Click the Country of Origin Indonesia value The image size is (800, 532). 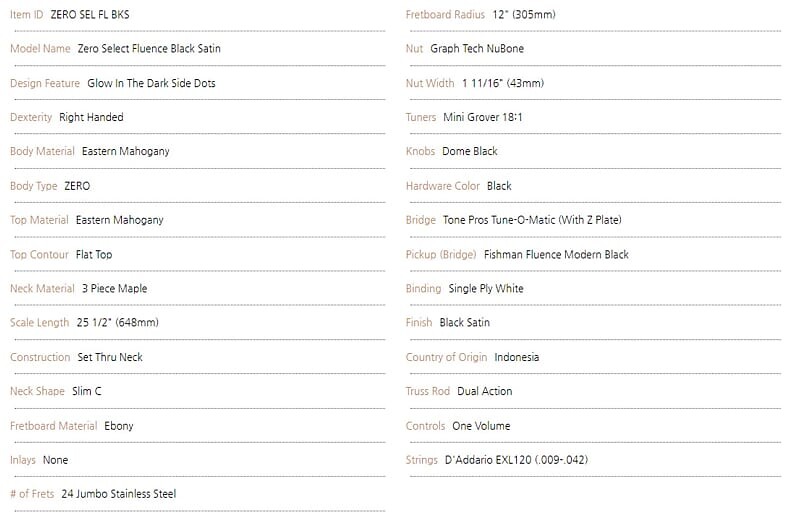click(517, 357)
